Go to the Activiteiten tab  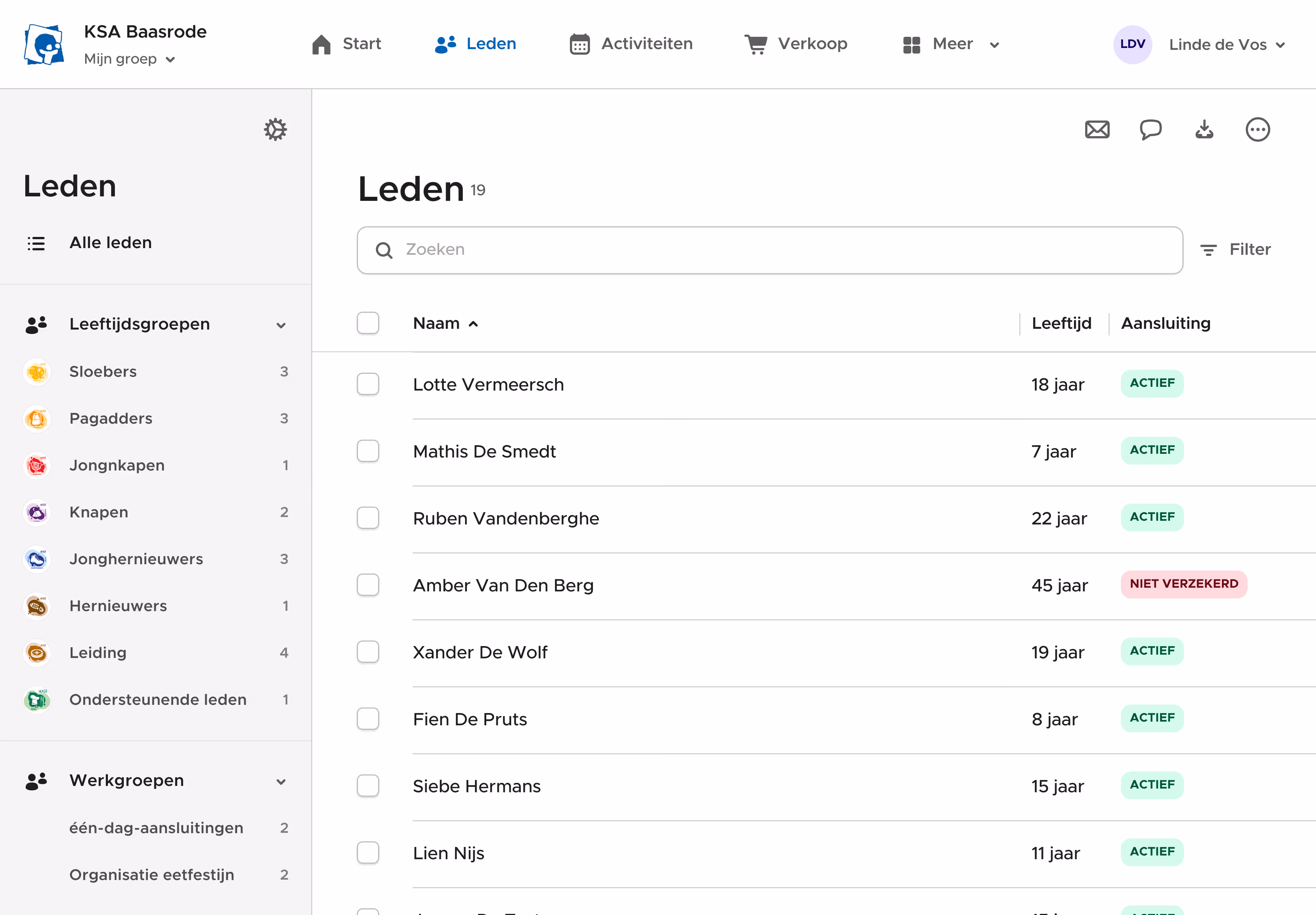[631, 44]
